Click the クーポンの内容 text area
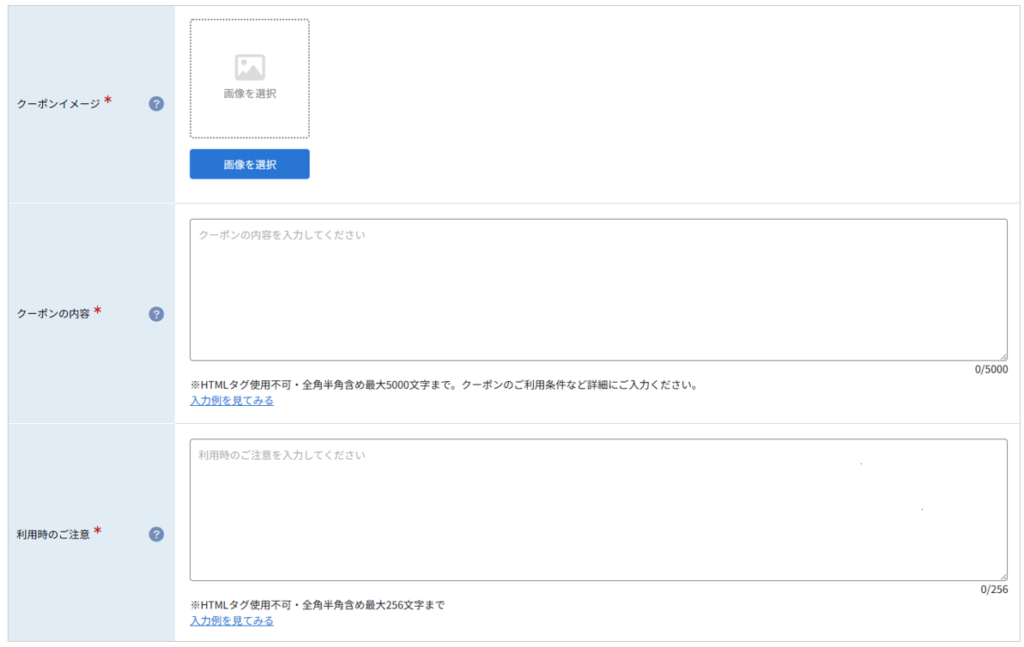The image size is (1024, 647). (x=598, y=290)
